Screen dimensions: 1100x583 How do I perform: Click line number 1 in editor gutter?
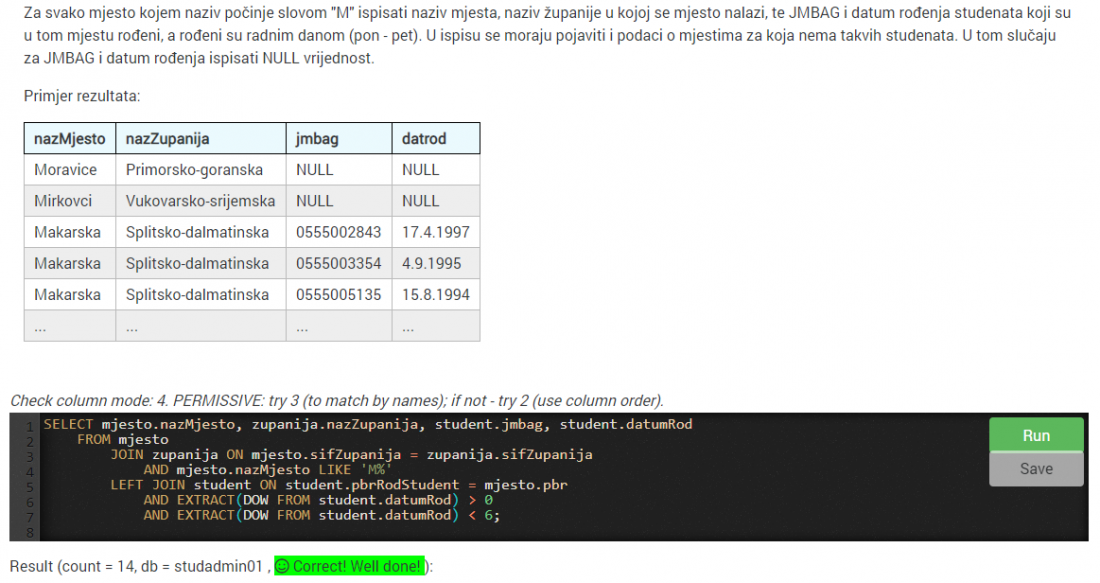click(29, 427)
